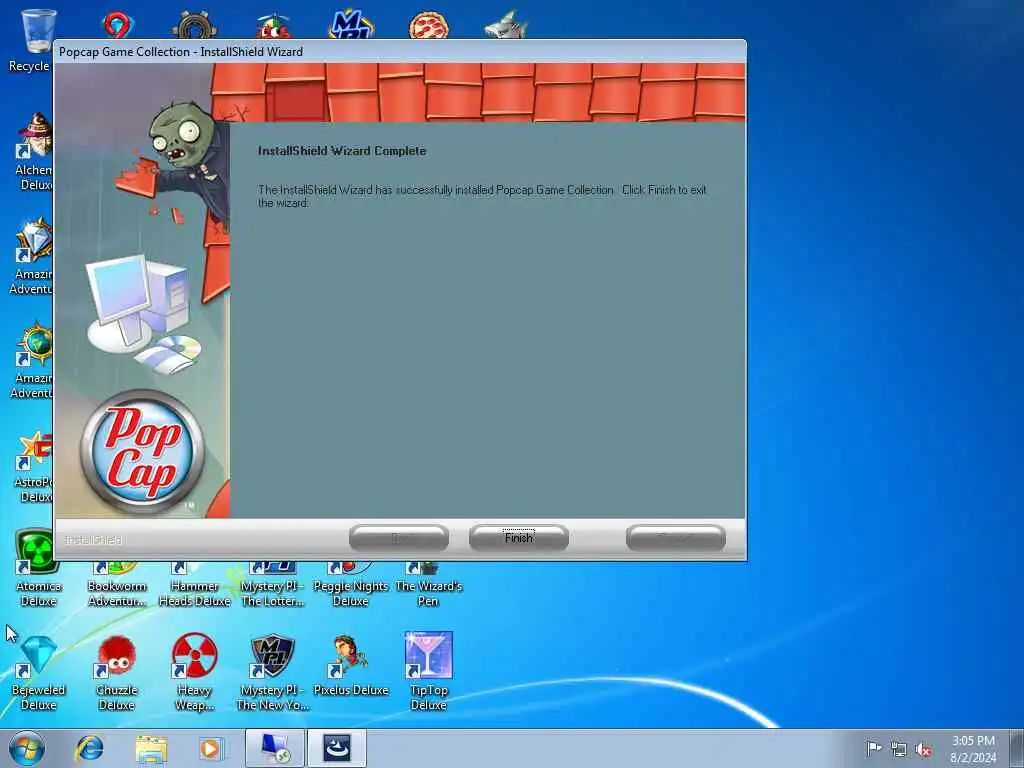Select the Peggle Nights Deluxe shortcut
The width and height of the screenshot is (1024, 768).
(351, 585)
